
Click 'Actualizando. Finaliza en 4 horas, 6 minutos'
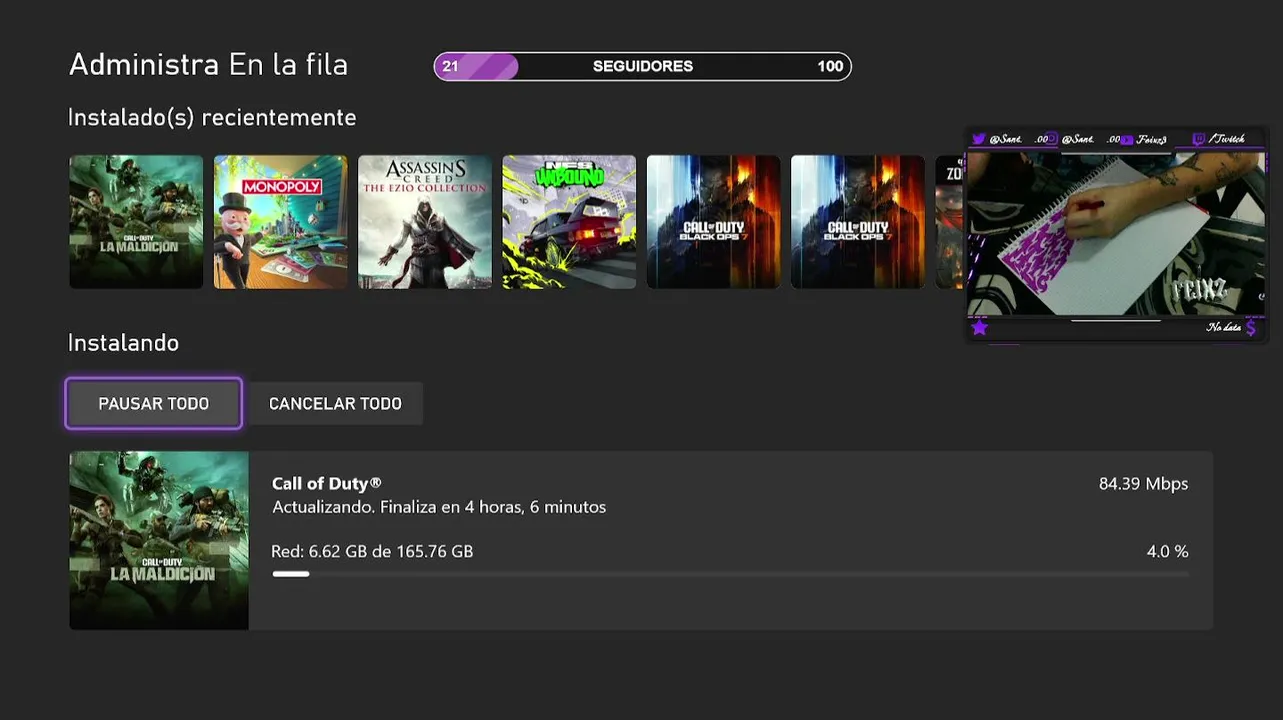pyautogui.click(x=439, y=507)
